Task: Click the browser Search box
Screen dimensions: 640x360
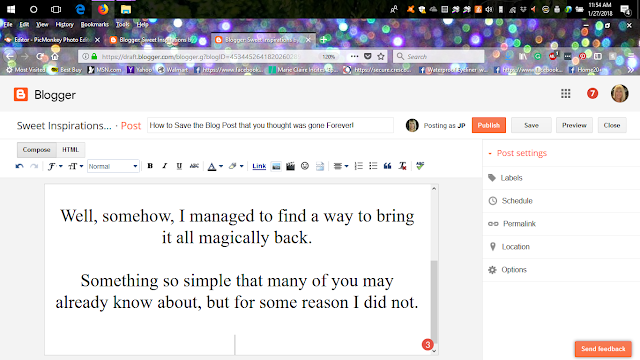Action: [439, 56]
